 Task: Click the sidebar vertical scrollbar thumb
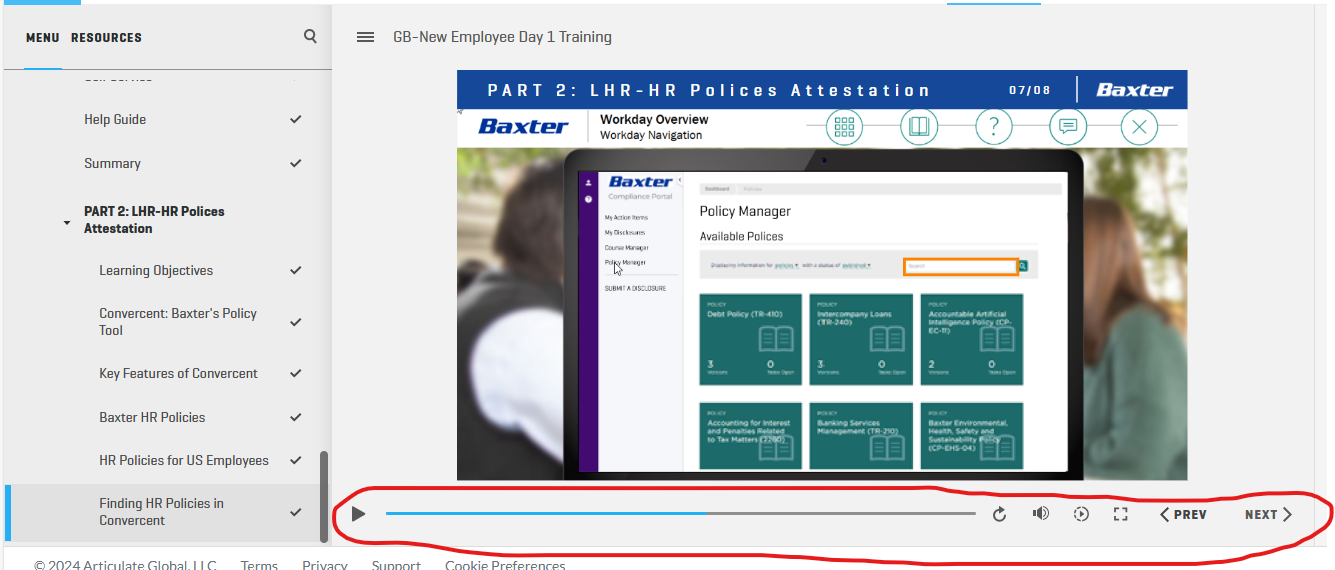click(323, 496)
